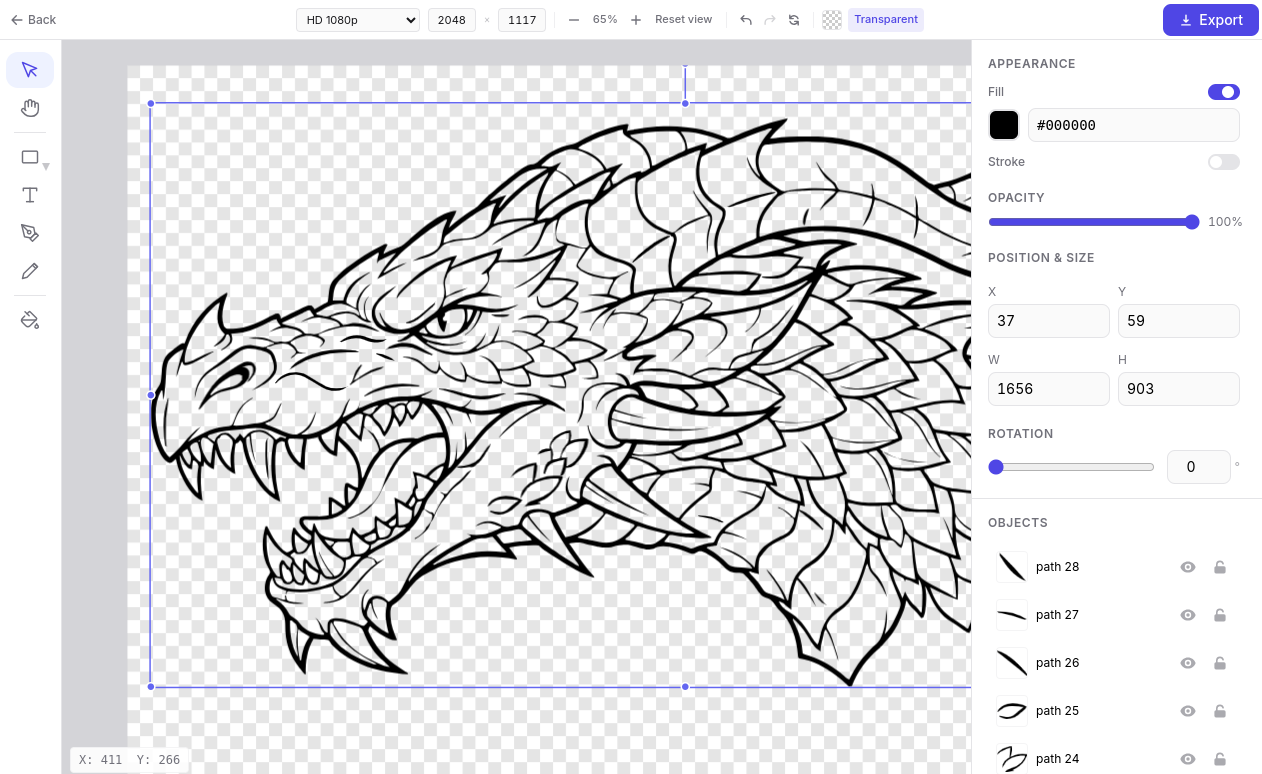Viewport: 1262px width, 774px height.
Task: Lock path 25 in Objects panel
Action: 1220,711
